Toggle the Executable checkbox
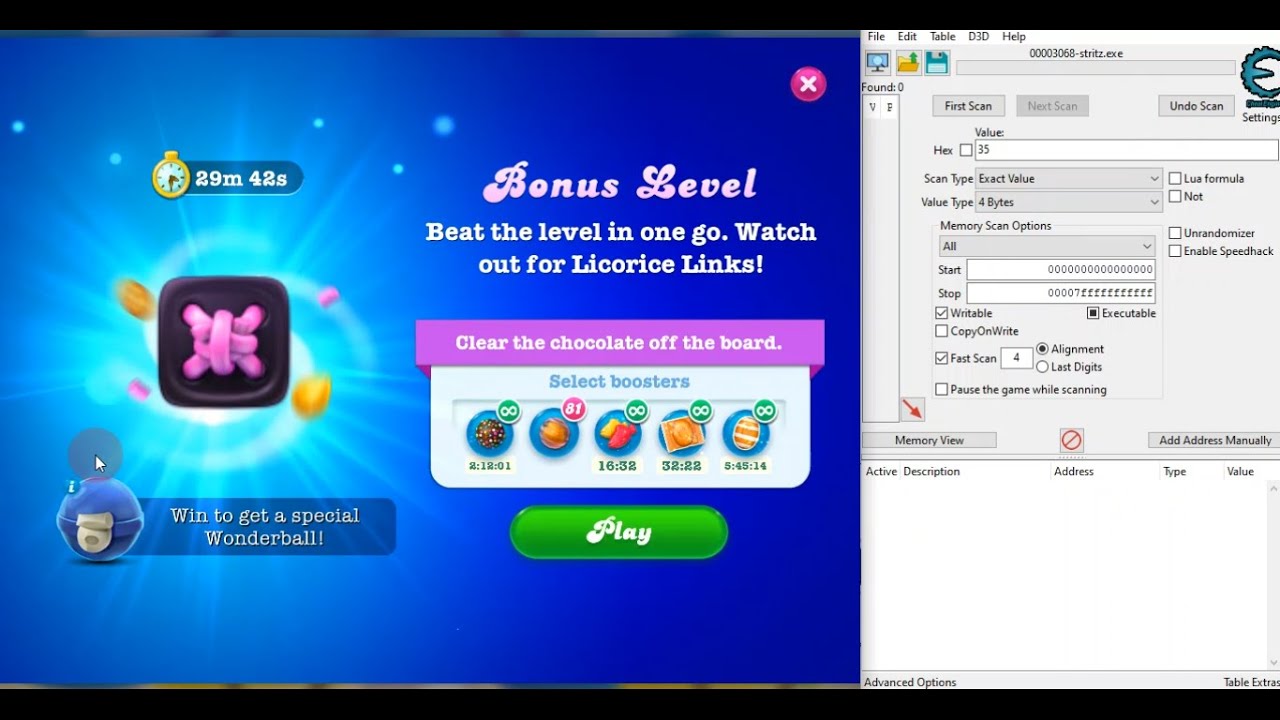 pos(1093,313)
